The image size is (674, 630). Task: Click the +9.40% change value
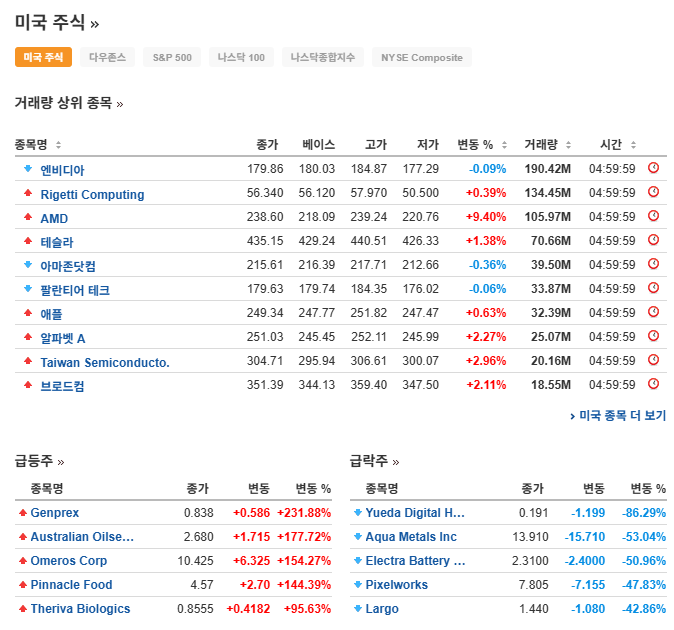coord(486,217)
